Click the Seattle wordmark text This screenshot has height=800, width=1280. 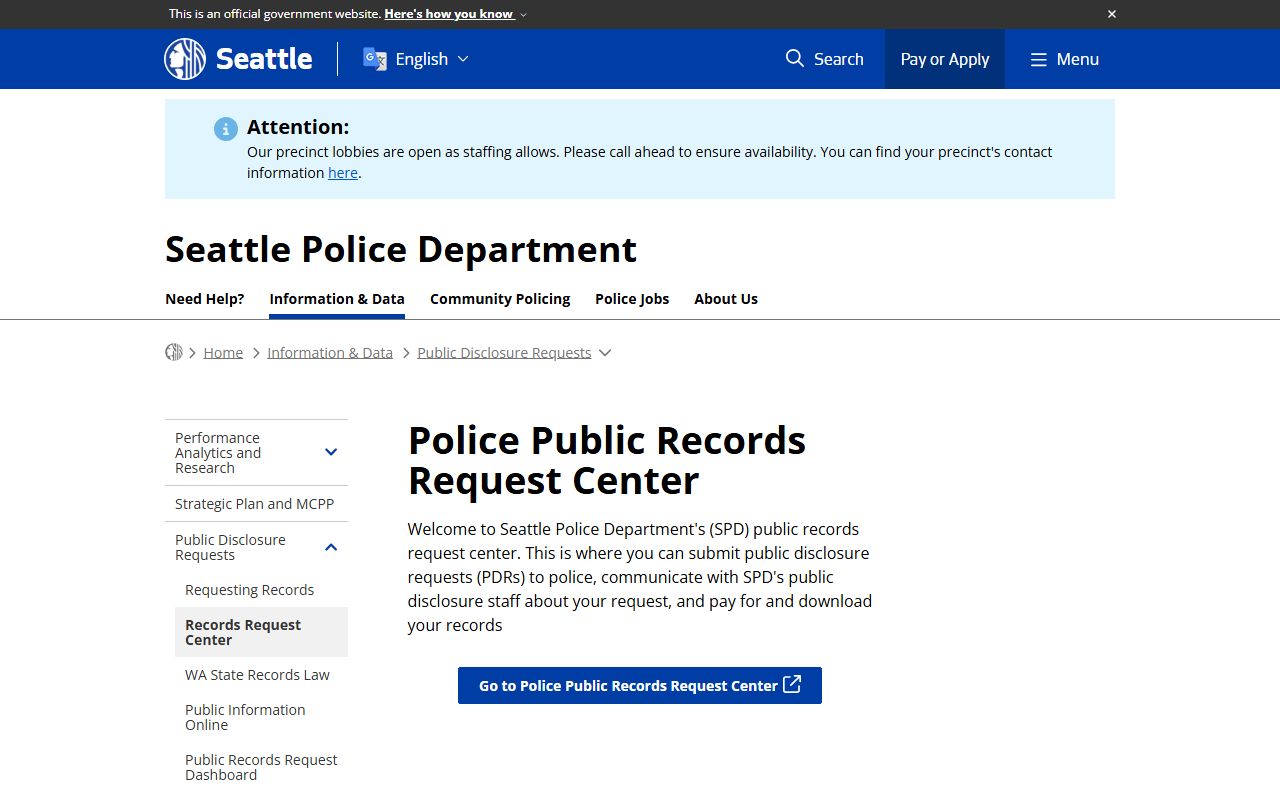[x=264, y=59]
